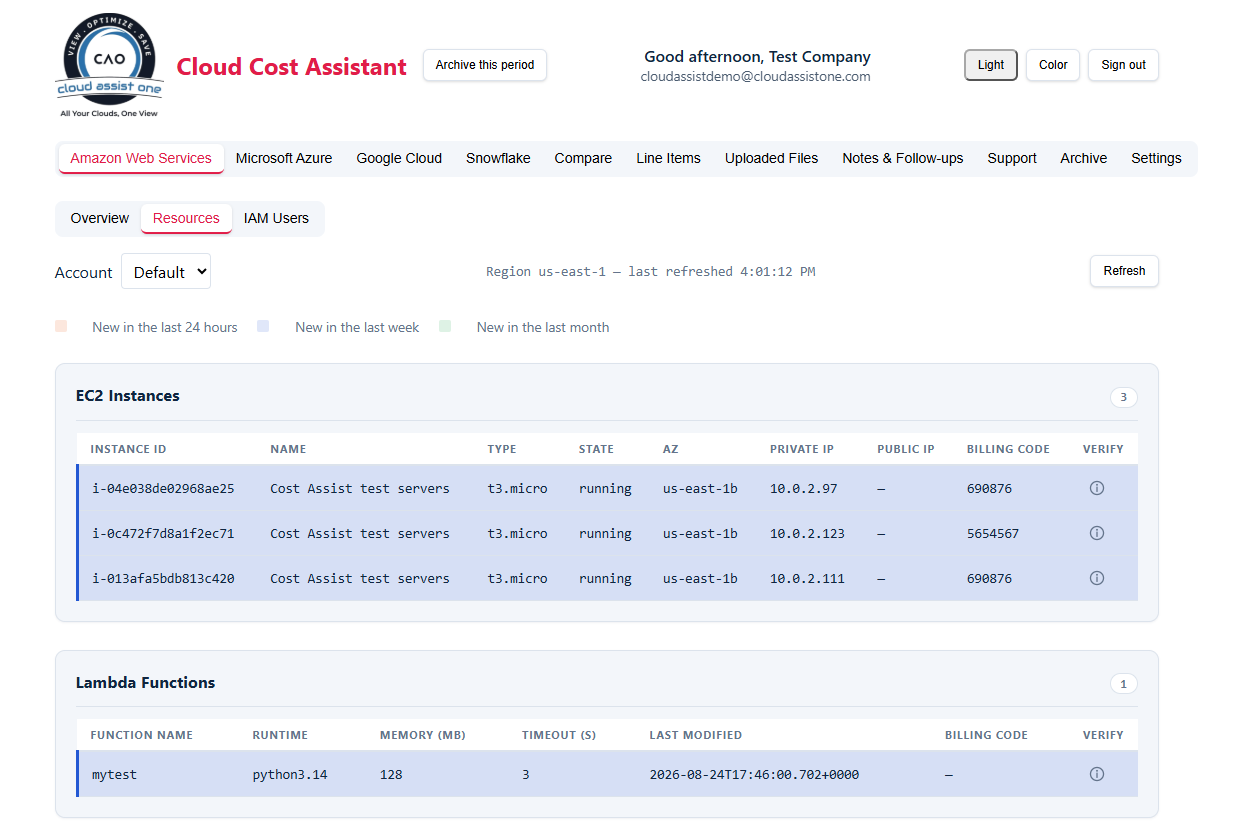
Task: Click the Archive this period button
Action: [x=485, y=65]
